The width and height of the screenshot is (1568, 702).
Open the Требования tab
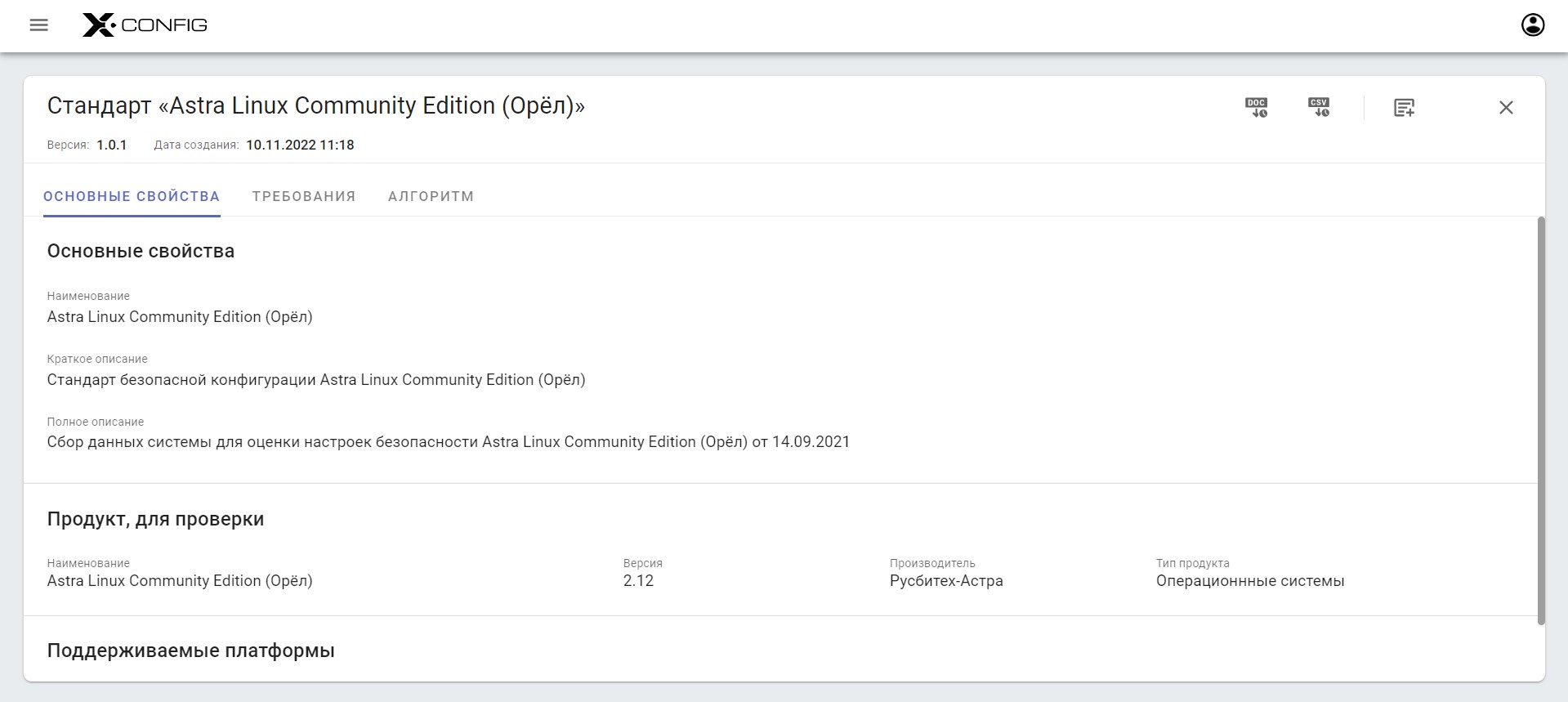(x=303, y=196)
